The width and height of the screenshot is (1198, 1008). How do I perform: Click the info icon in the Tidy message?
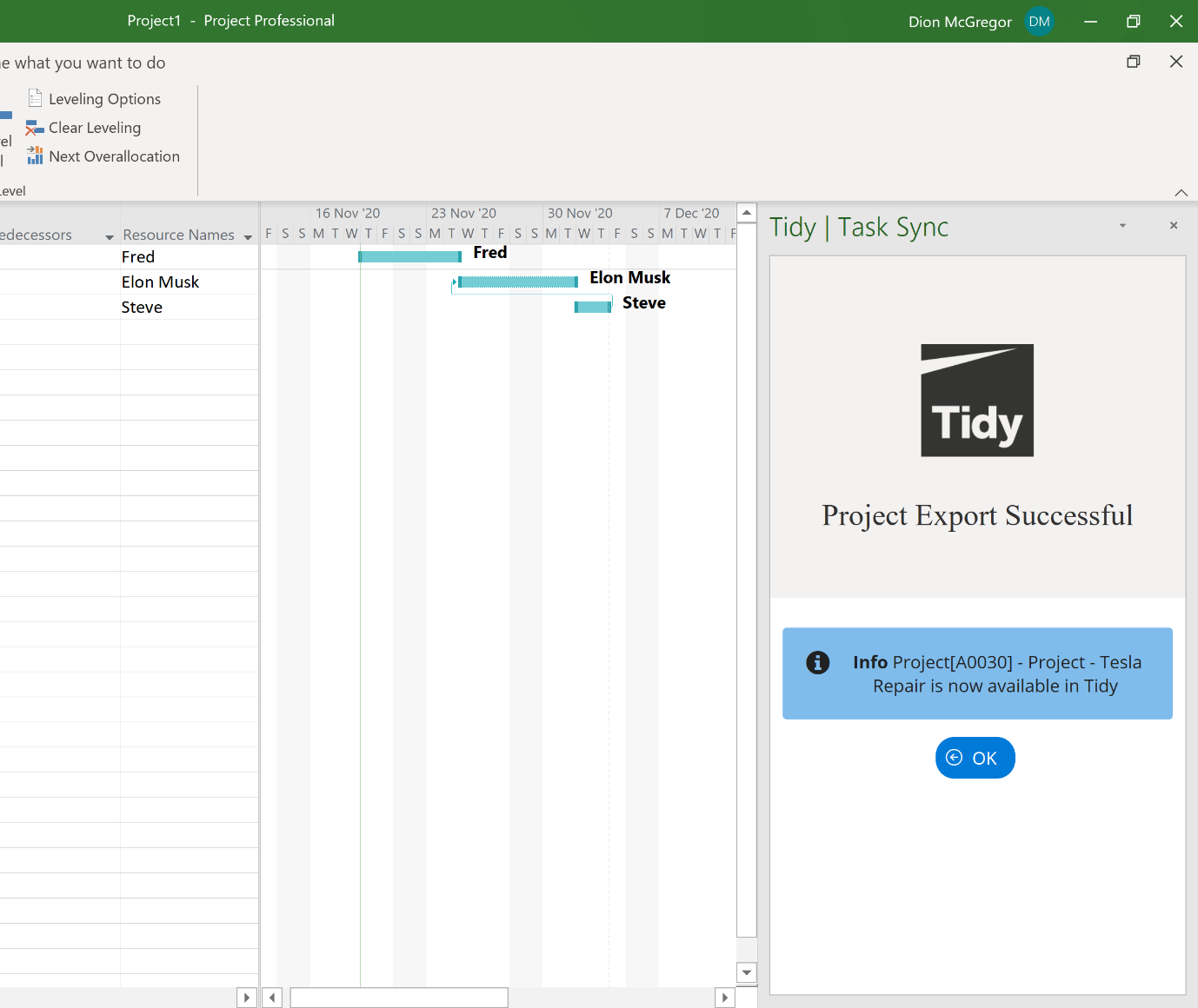pos(817,662)
